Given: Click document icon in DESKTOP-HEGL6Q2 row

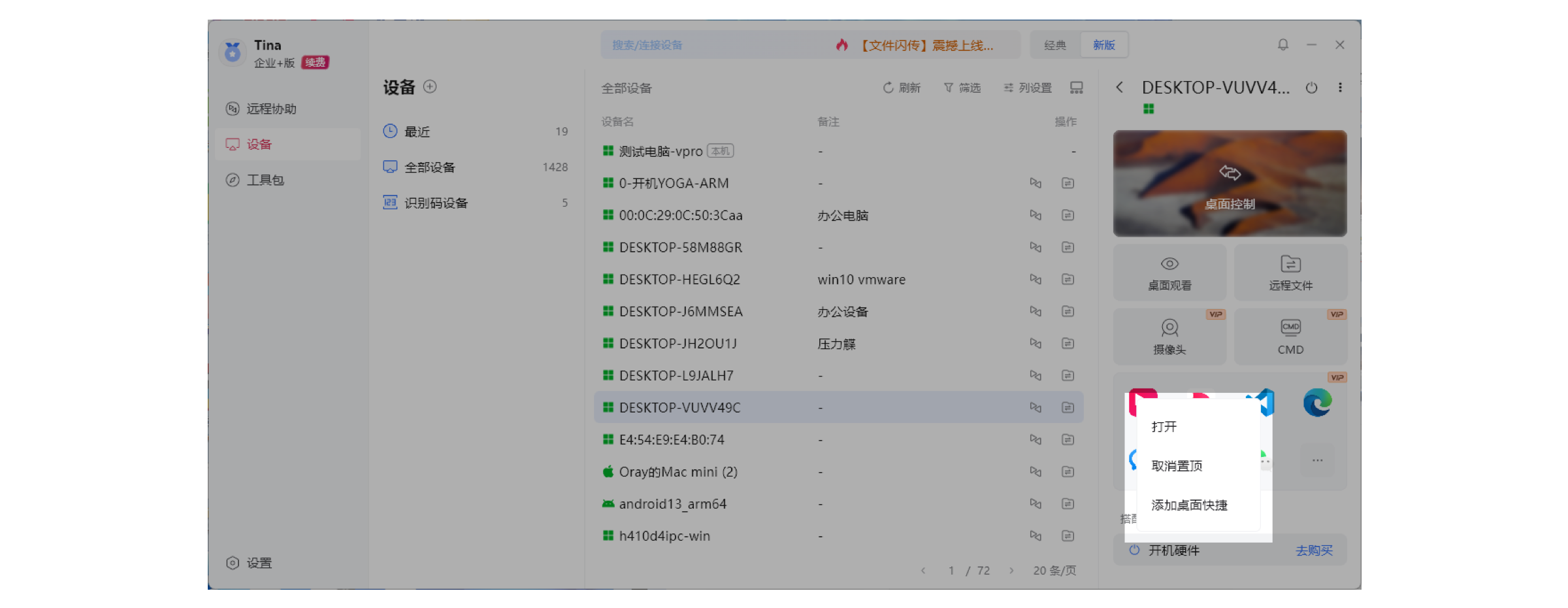Looking at the screenshot, I should coord(1068,279).
